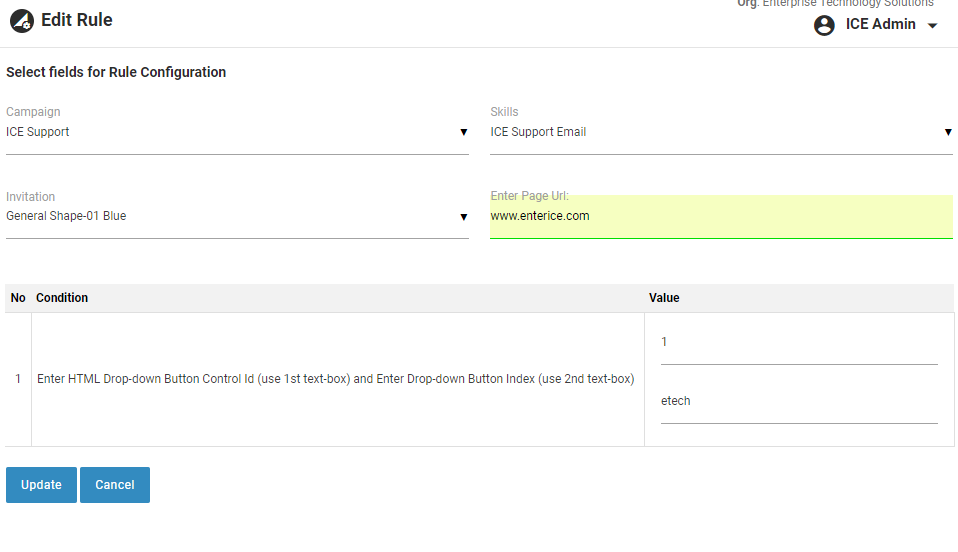Click the Edit Rule page icon
Screen dimensions: 958x552
[22, 21]
